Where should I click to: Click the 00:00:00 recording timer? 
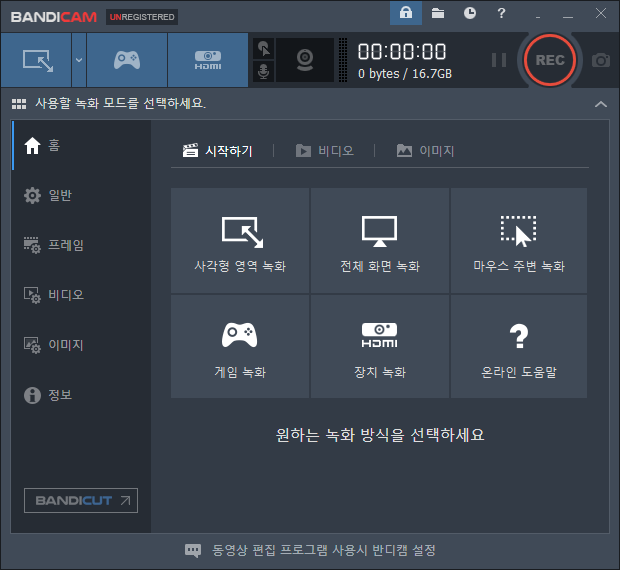(x=402, y=52)
